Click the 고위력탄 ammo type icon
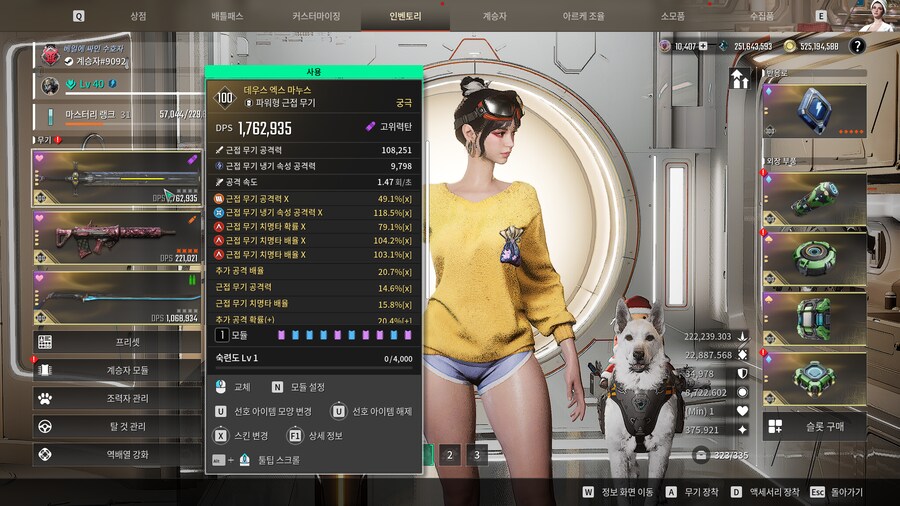Image resolution: width=900 pixels, height=506 pixels. (370, 126)
